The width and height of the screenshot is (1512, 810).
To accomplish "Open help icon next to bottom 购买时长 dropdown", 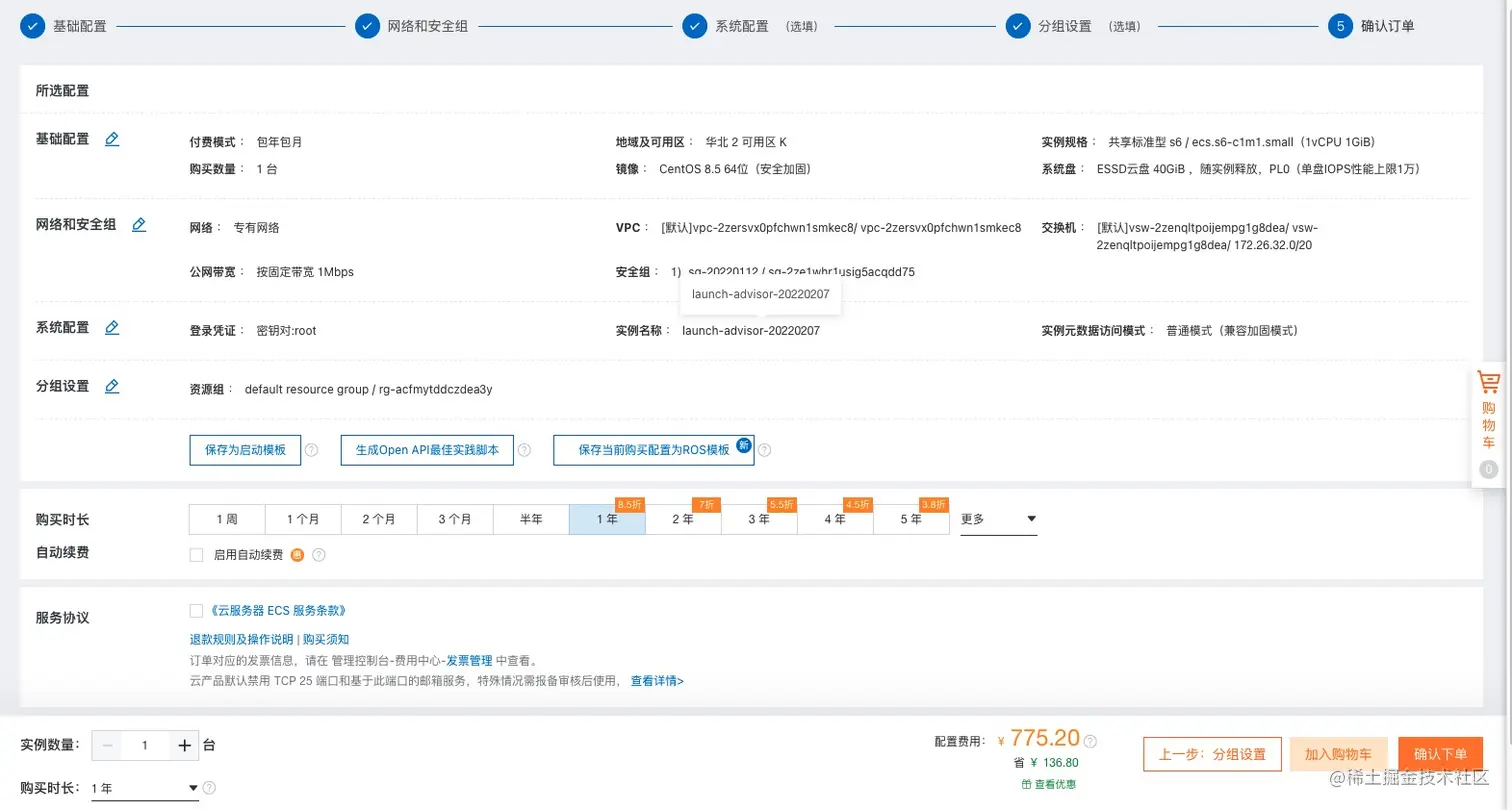I will (209, 788).
